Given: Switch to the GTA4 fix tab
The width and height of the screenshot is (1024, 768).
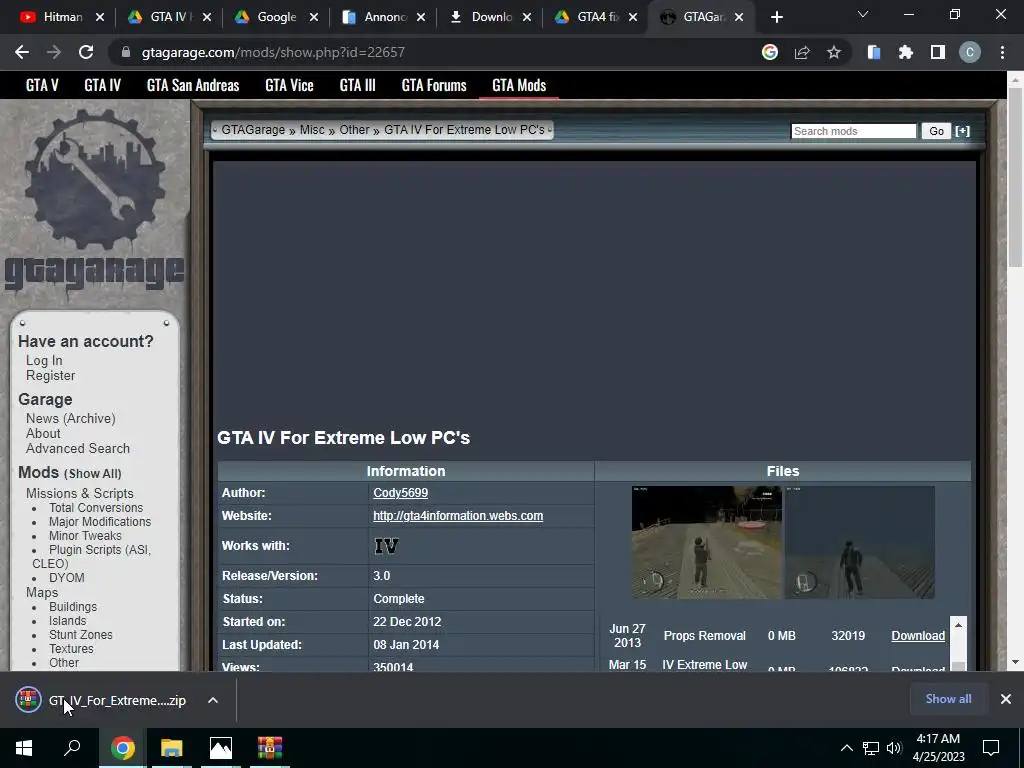Looking at the screenshot, I should [x=596, y=18].
